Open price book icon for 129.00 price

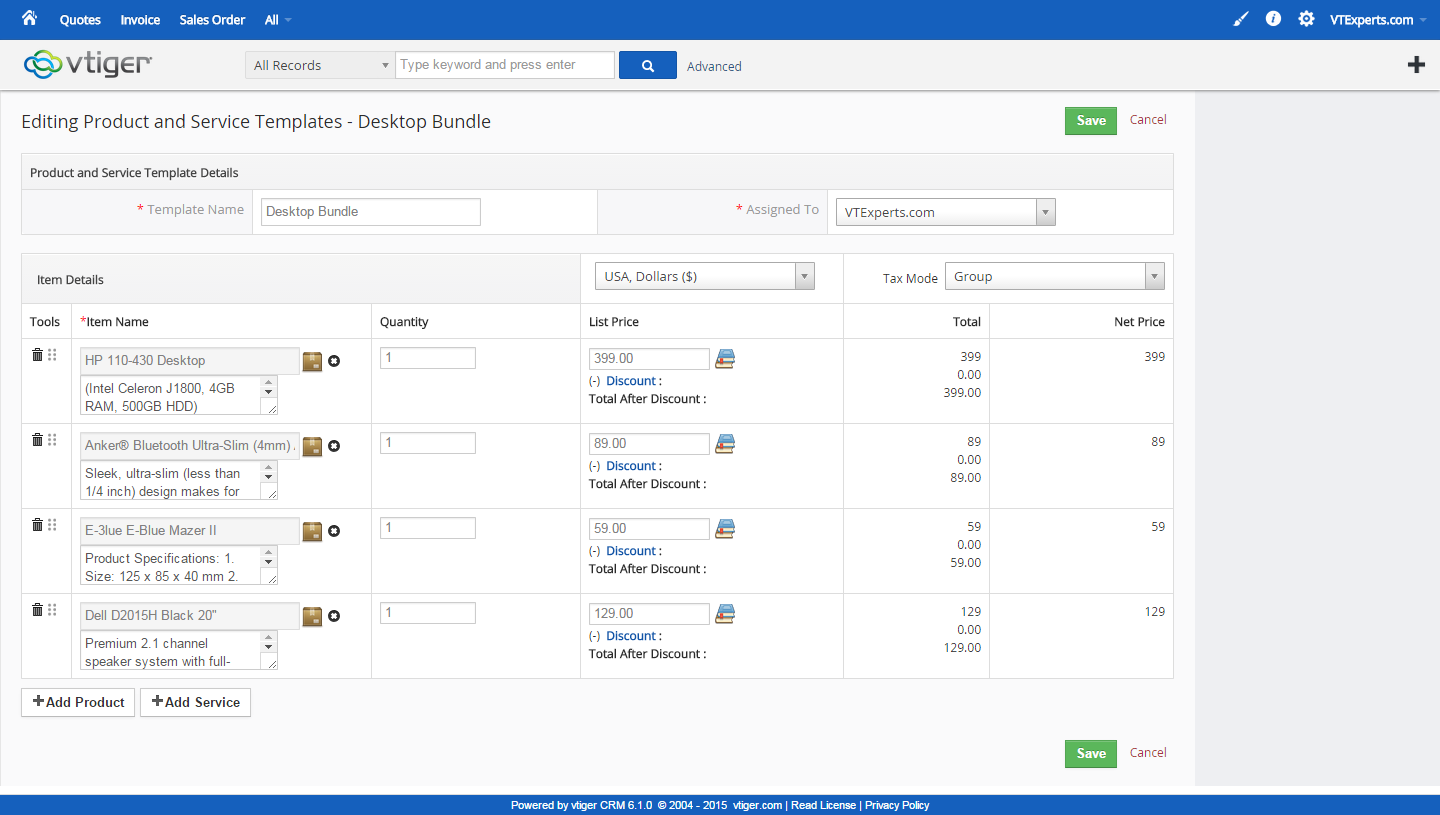(x=725, y=614)
